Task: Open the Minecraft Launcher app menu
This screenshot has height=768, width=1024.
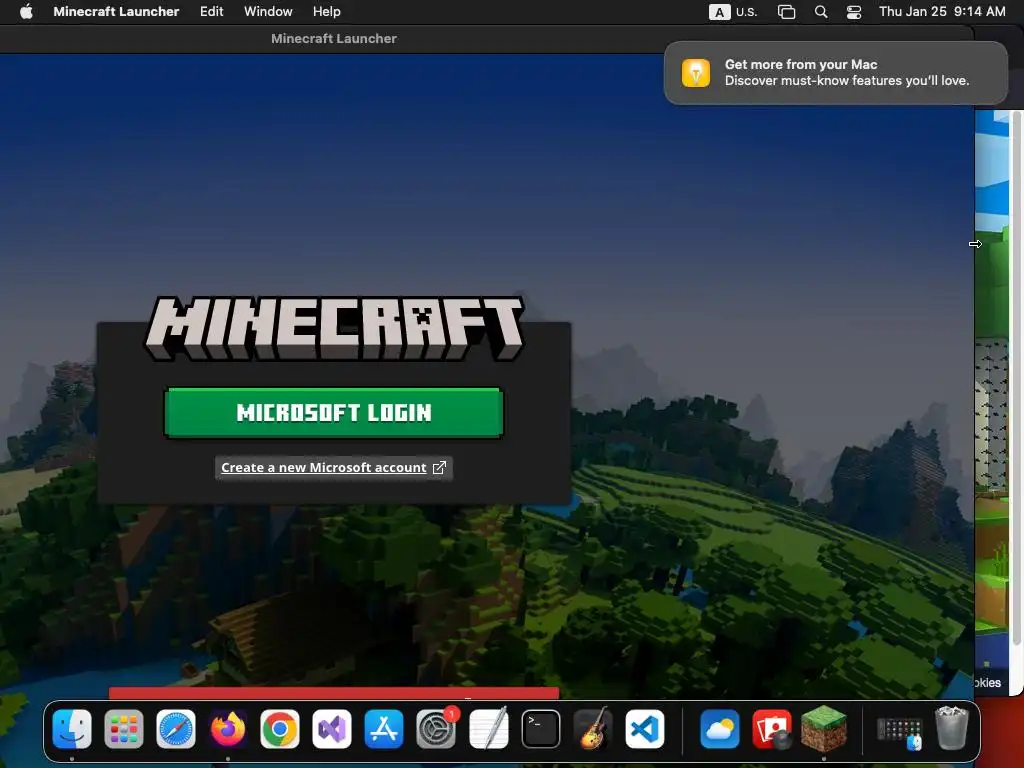Action: pyautogui.click(x=116, y=12)
